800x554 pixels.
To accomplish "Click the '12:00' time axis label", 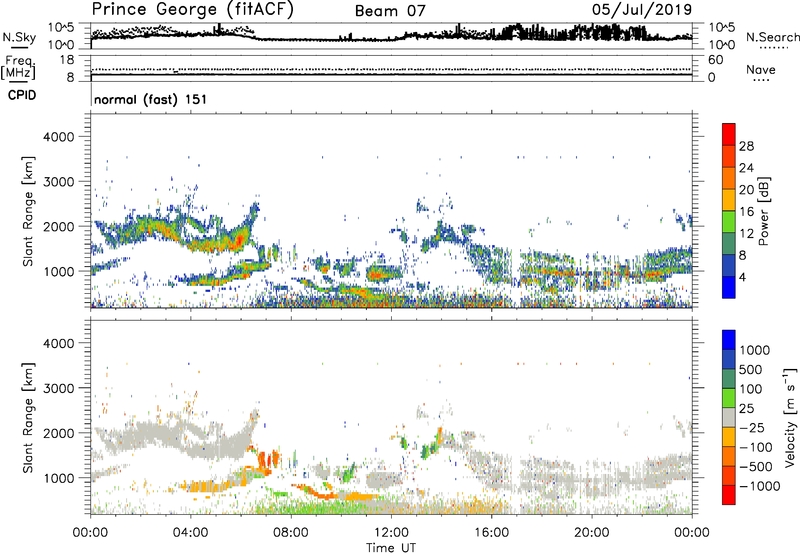I will [x=391, y=533].
